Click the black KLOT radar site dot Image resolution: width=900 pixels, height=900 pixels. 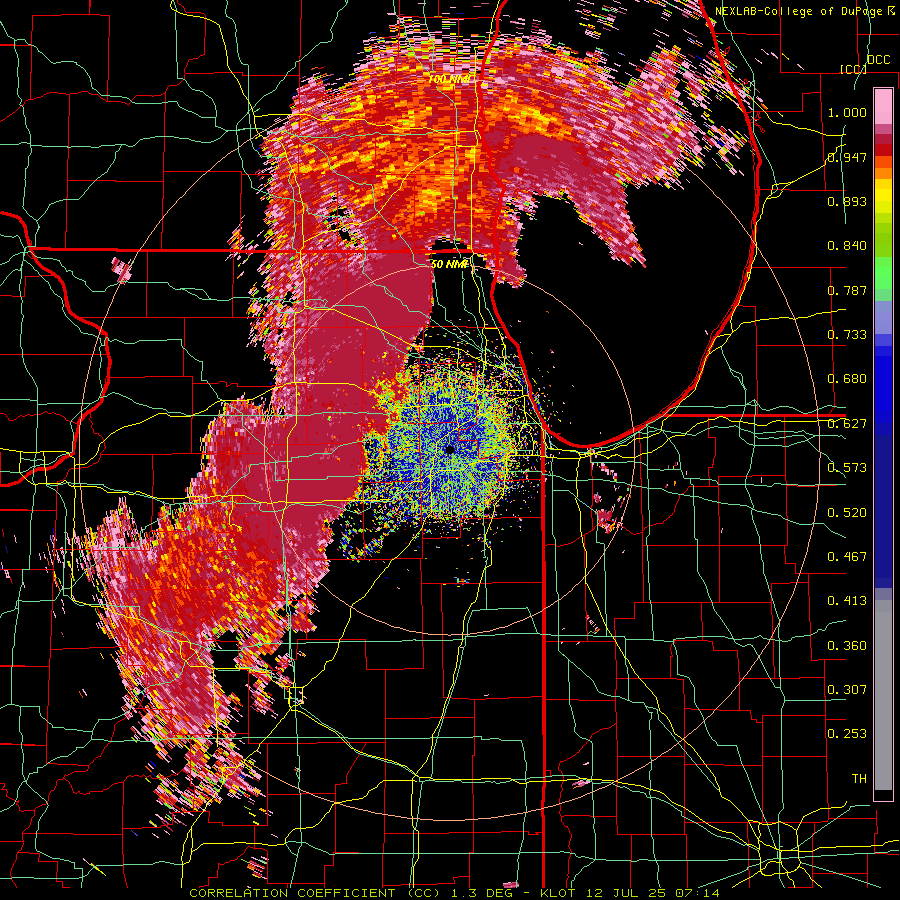(449, 449)
